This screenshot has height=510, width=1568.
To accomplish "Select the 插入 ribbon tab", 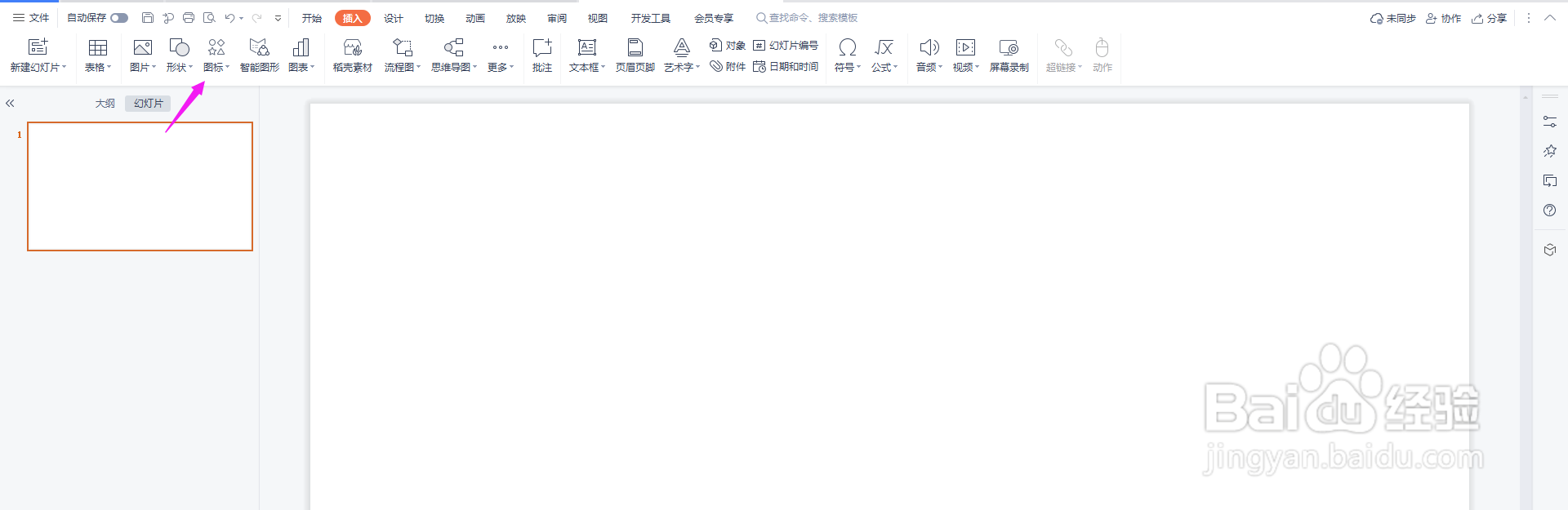I will tap(353, 18).
